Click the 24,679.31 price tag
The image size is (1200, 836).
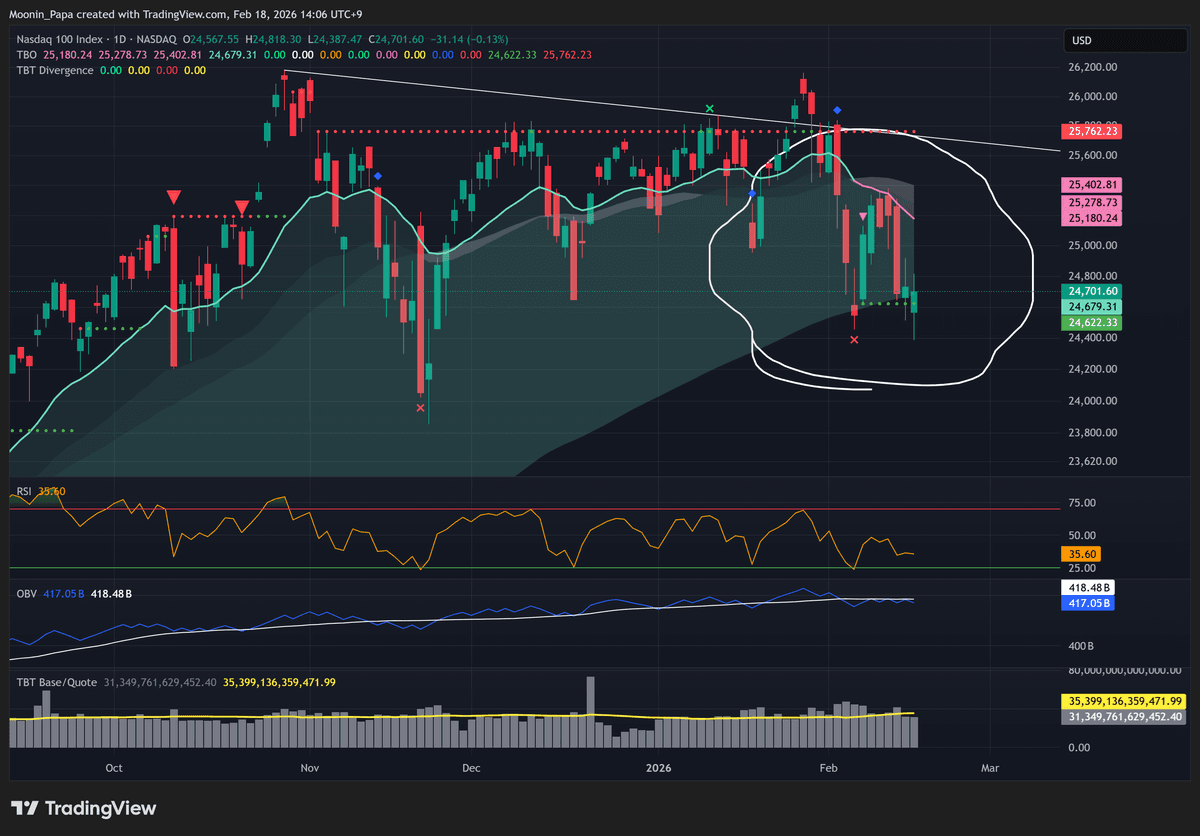[1093, 307]
